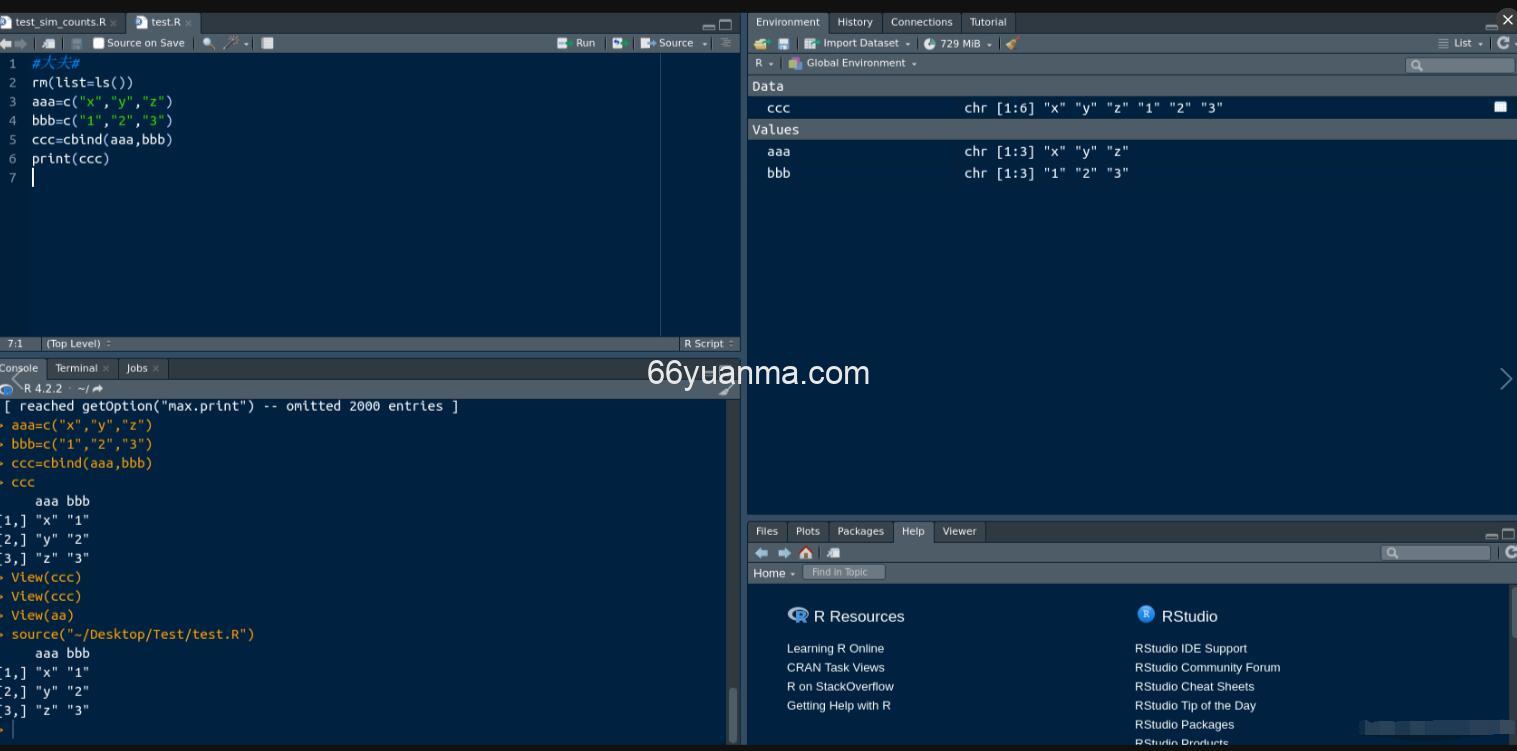Click the Help pane back arrow
The image size is (1517, 751).
click(x=762, y=553)
